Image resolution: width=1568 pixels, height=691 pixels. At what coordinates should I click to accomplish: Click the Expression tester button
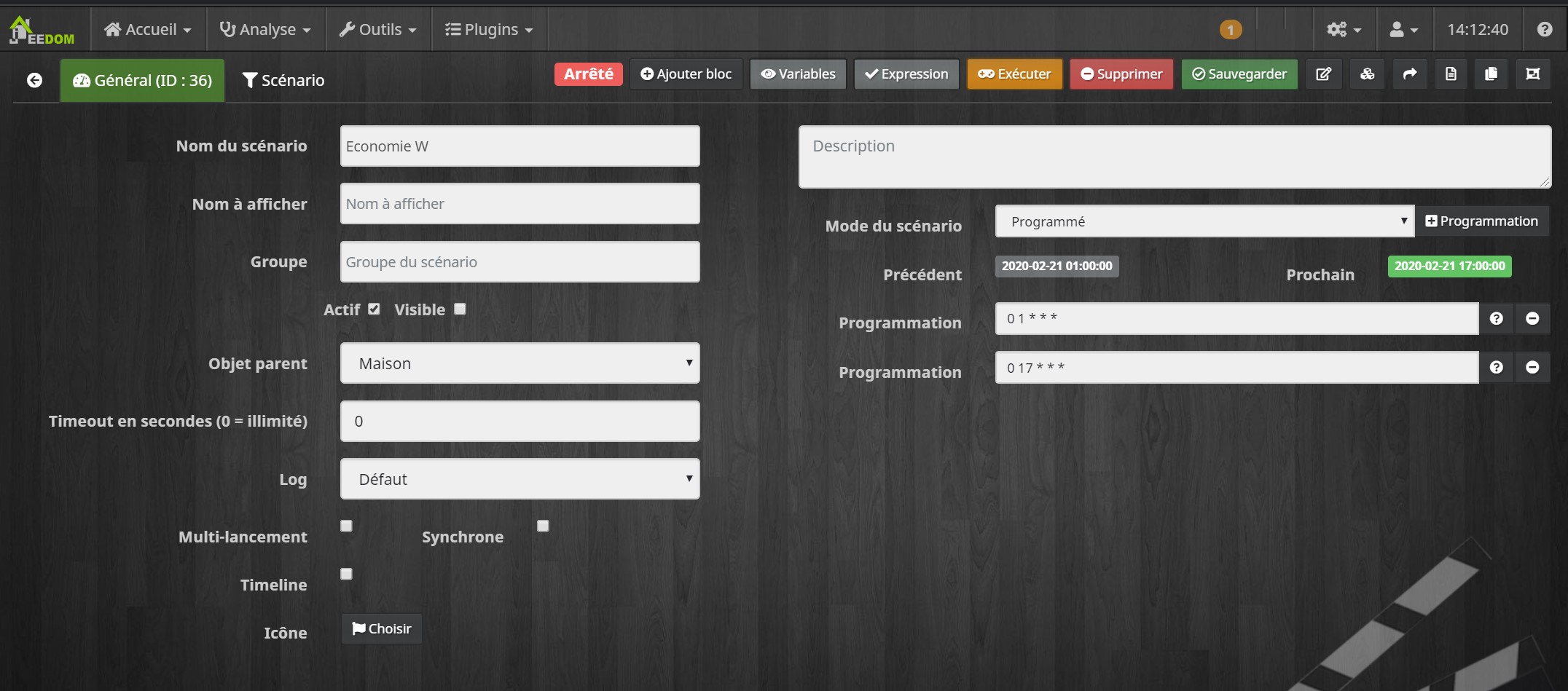[x=907, y=74]
